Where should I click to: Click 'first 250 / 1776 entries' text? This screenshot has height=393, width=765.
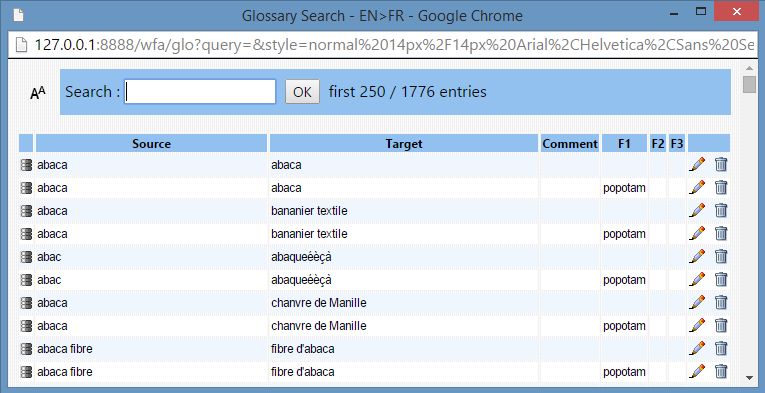pos(407,92)
